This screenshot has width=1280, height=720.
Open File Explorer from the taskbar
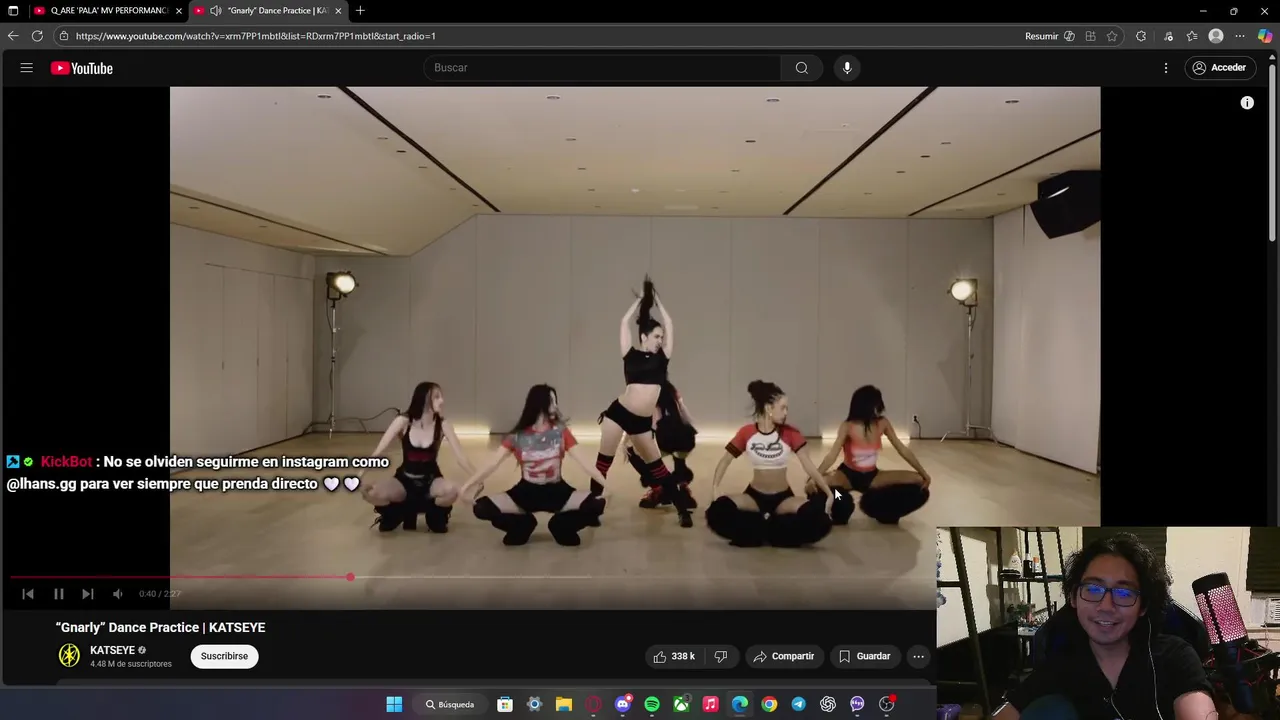coord(564,704)
